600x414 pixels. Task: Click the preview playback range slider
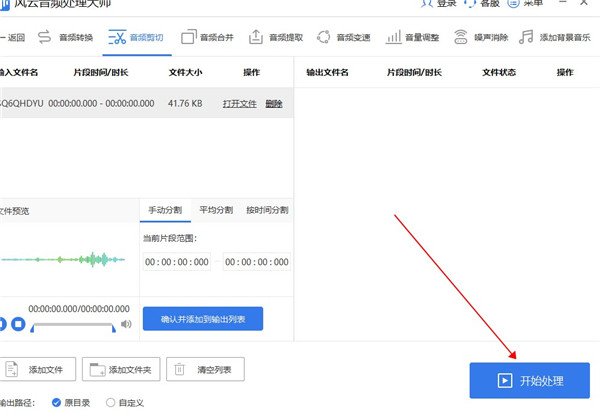[x=73, y=325]
